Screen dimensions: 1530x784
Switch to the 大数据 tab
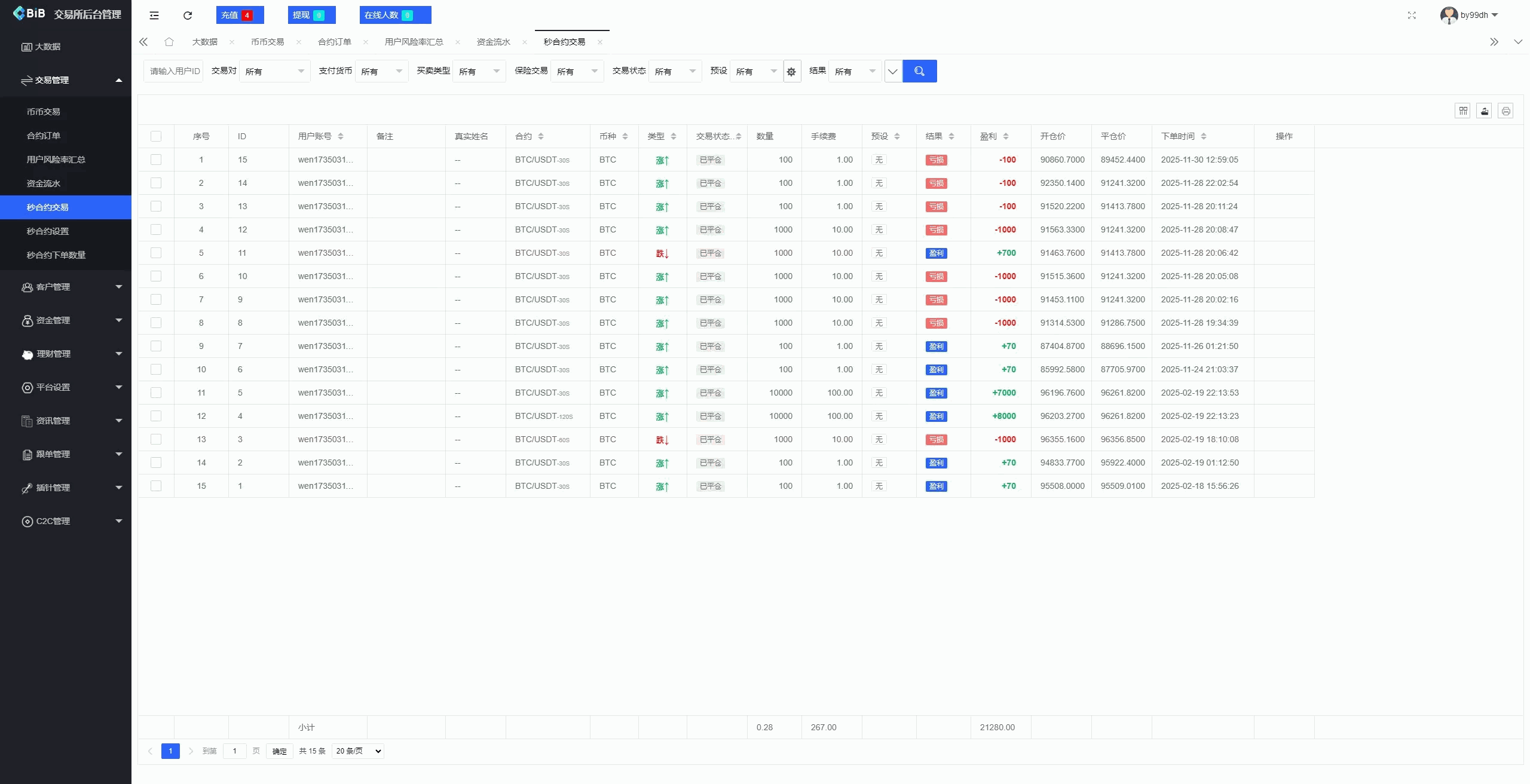click(205, 42)
